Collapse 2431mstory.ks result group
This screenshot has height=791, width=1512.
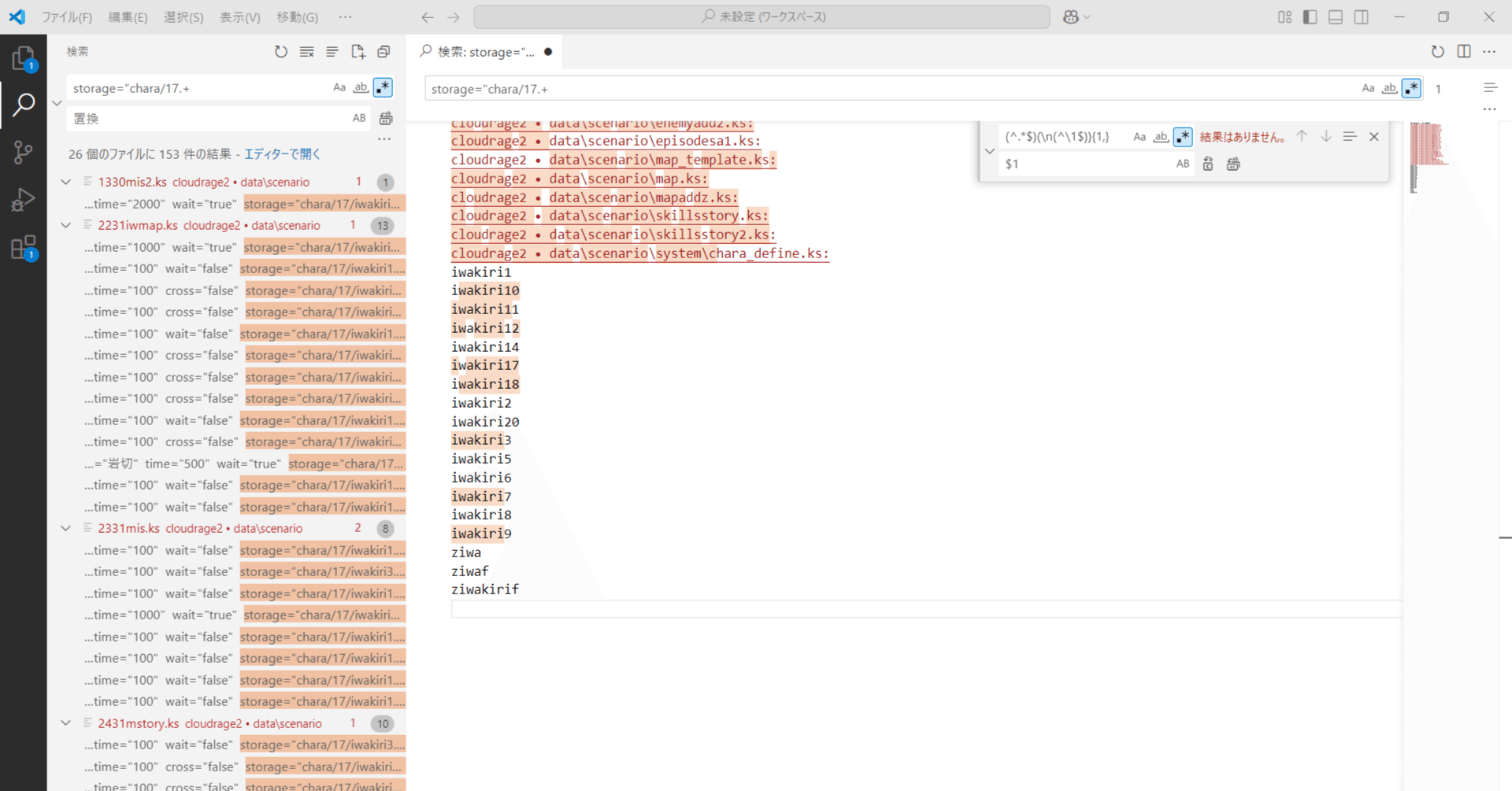pyautogui.click(x=66, y=723)
